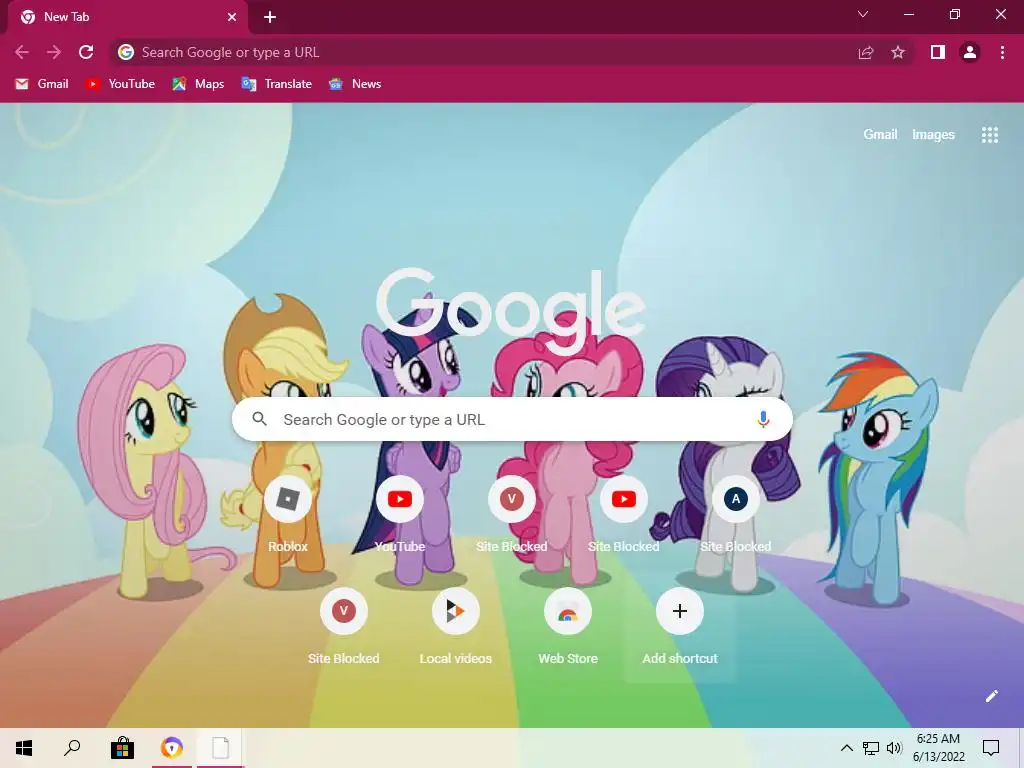Close the New Tab tab
Screen dimensions: 1024x768
232,18
